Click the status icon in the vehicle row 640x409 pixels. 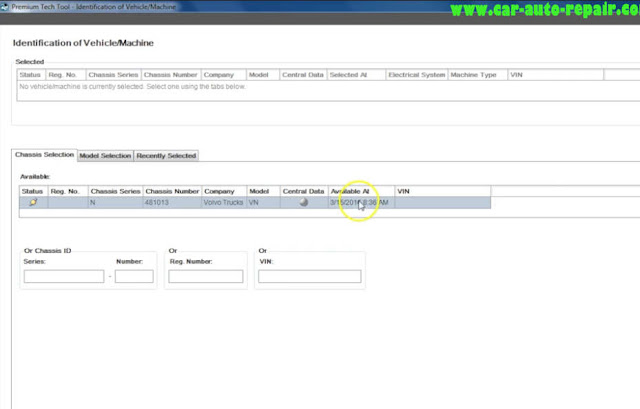[33, 202]
